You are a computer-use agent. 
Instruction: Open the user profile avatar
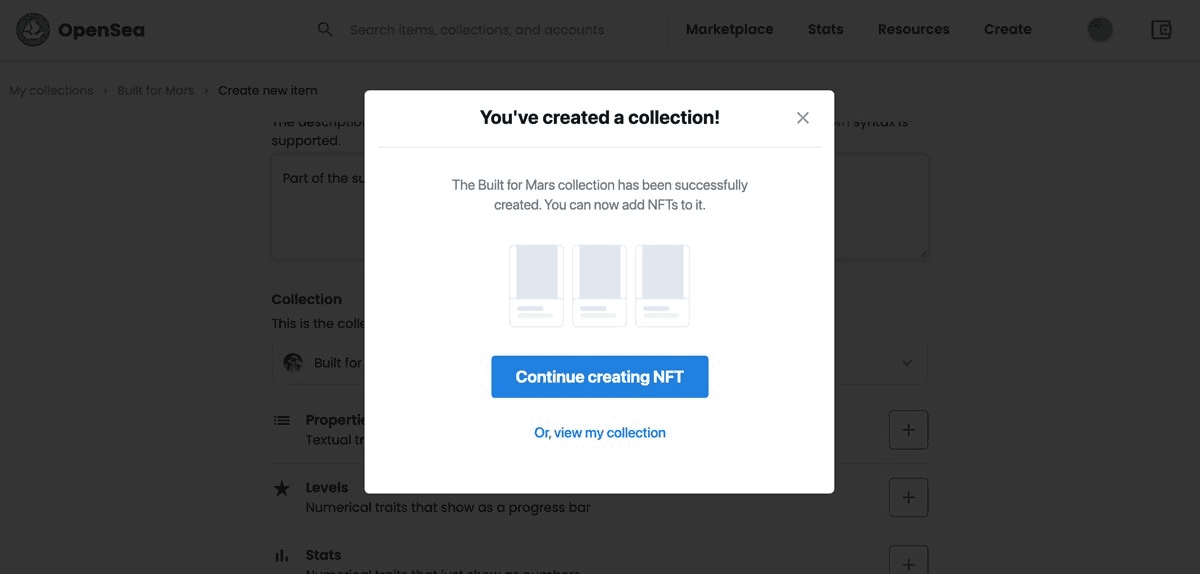(1100, 30)
